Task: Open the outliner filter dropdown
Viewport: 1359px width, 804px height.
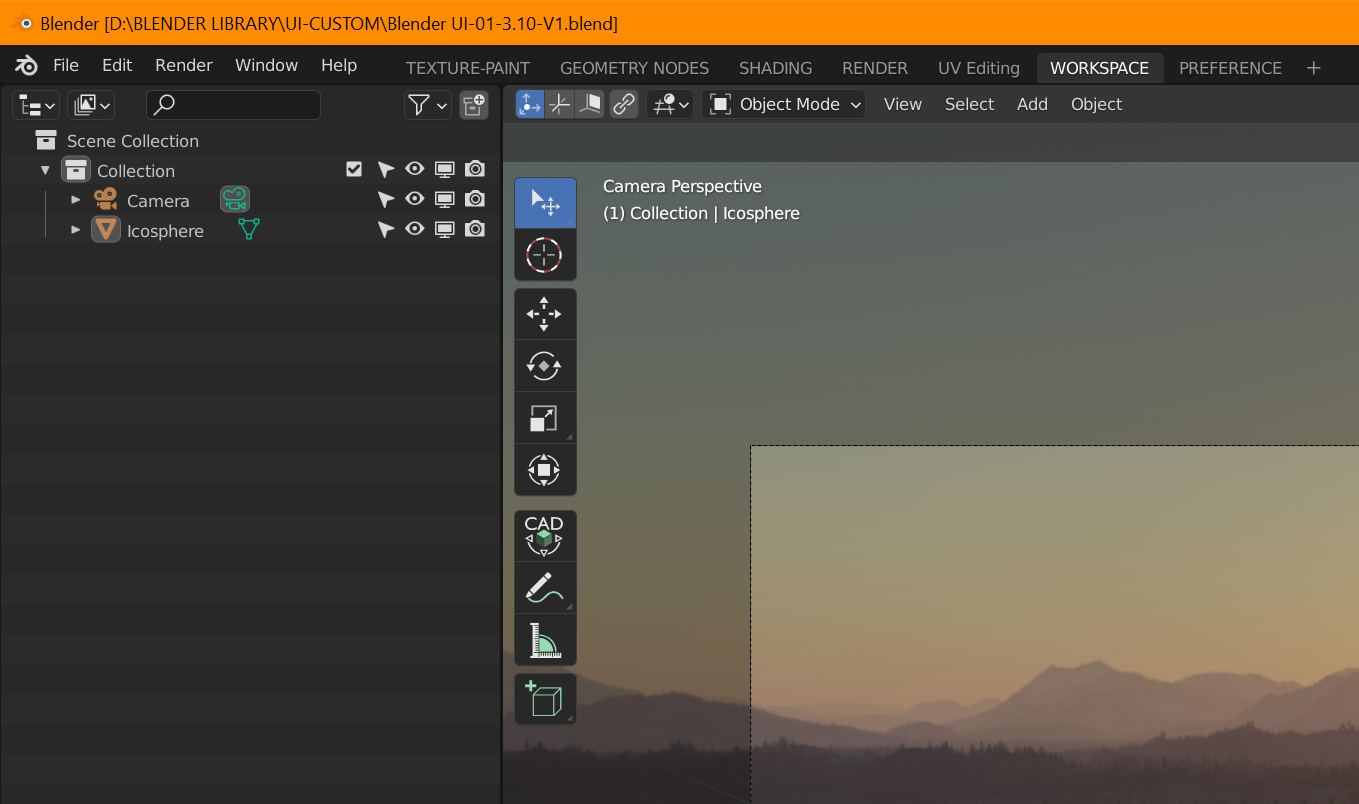Action: click(428, 105)
